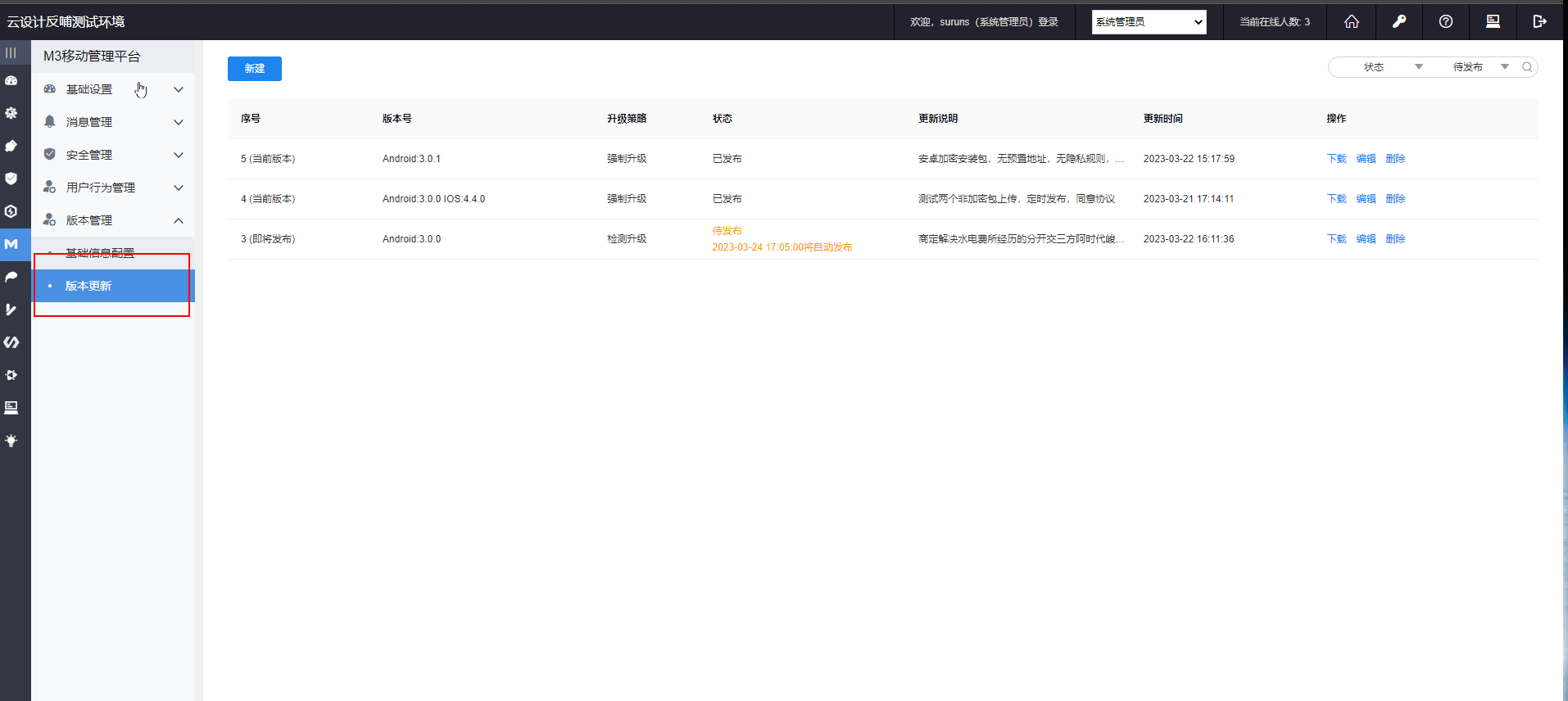
Task: Select 版本更新 submenu item
Action: pyautogui.click(x=113, y=286)
